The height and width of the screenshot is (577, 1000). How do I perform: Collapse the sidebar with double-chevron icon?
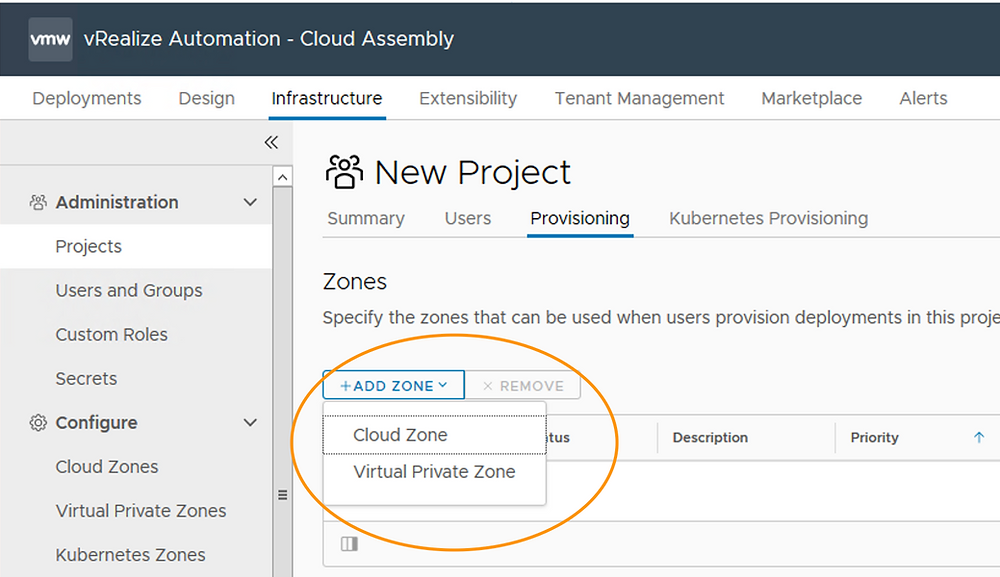pos(271,142)
